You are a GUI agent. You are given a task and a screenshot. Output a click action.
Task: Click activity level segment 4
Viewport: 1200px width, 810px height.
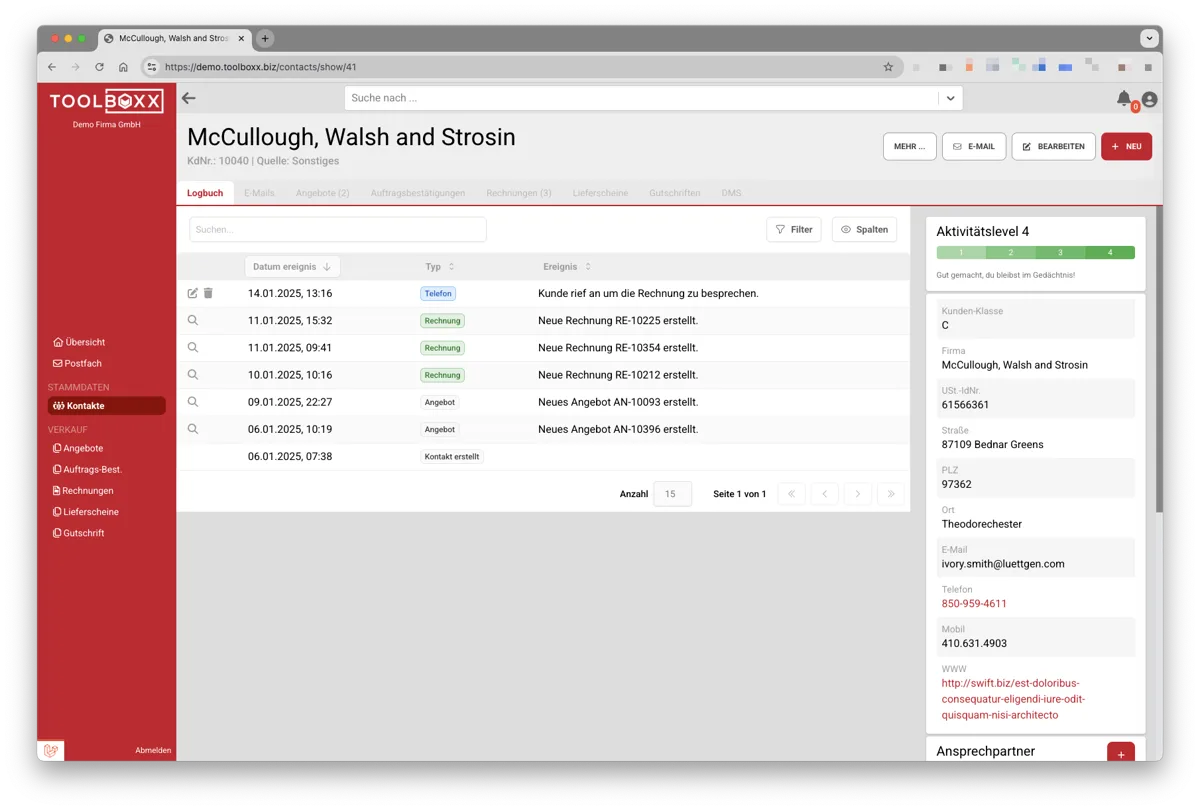[x=1110, y=253]
